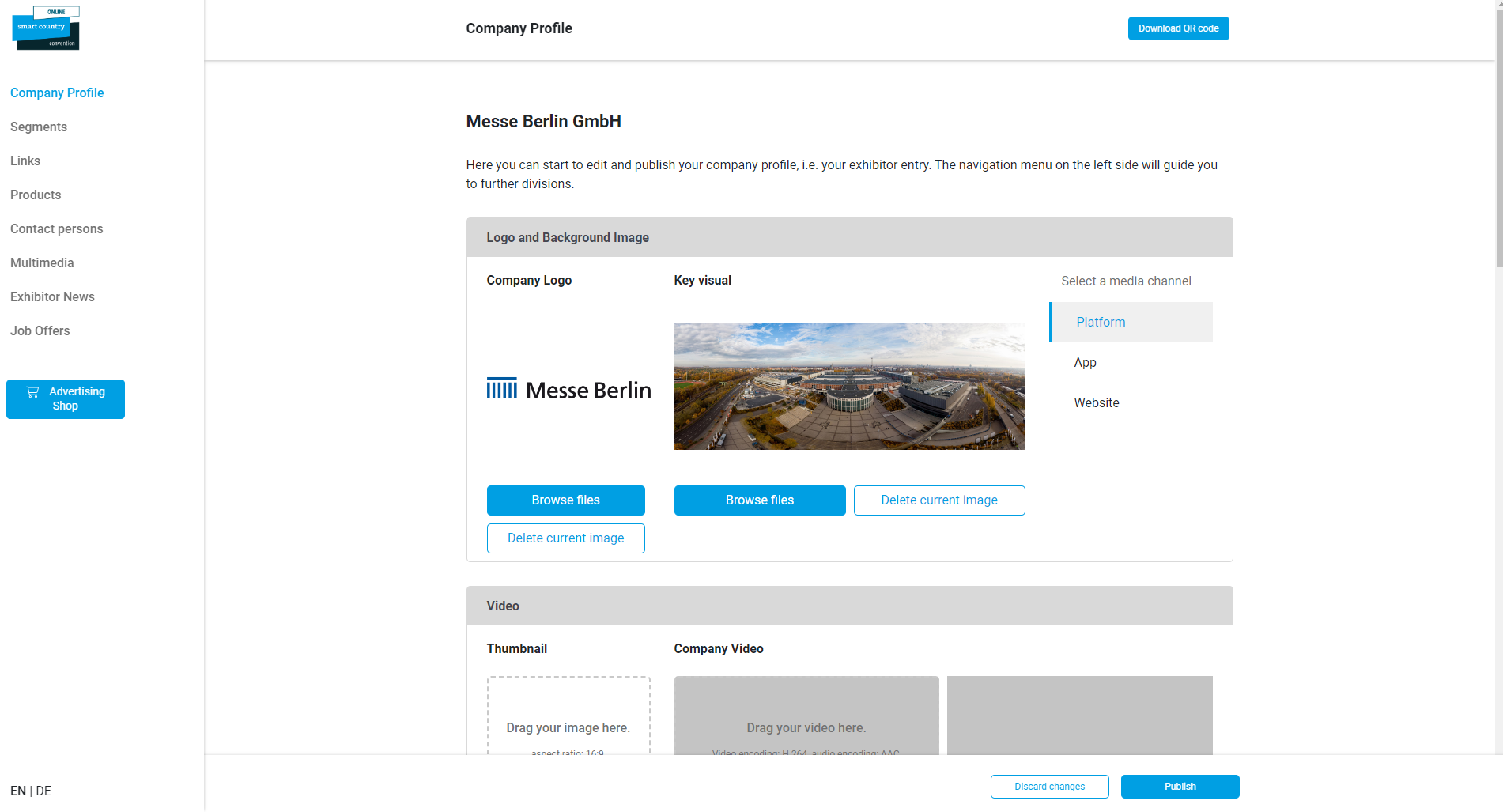Select the App media channel
The height and width of the screenshot is (812, 1503).
tap(1131, 362)
